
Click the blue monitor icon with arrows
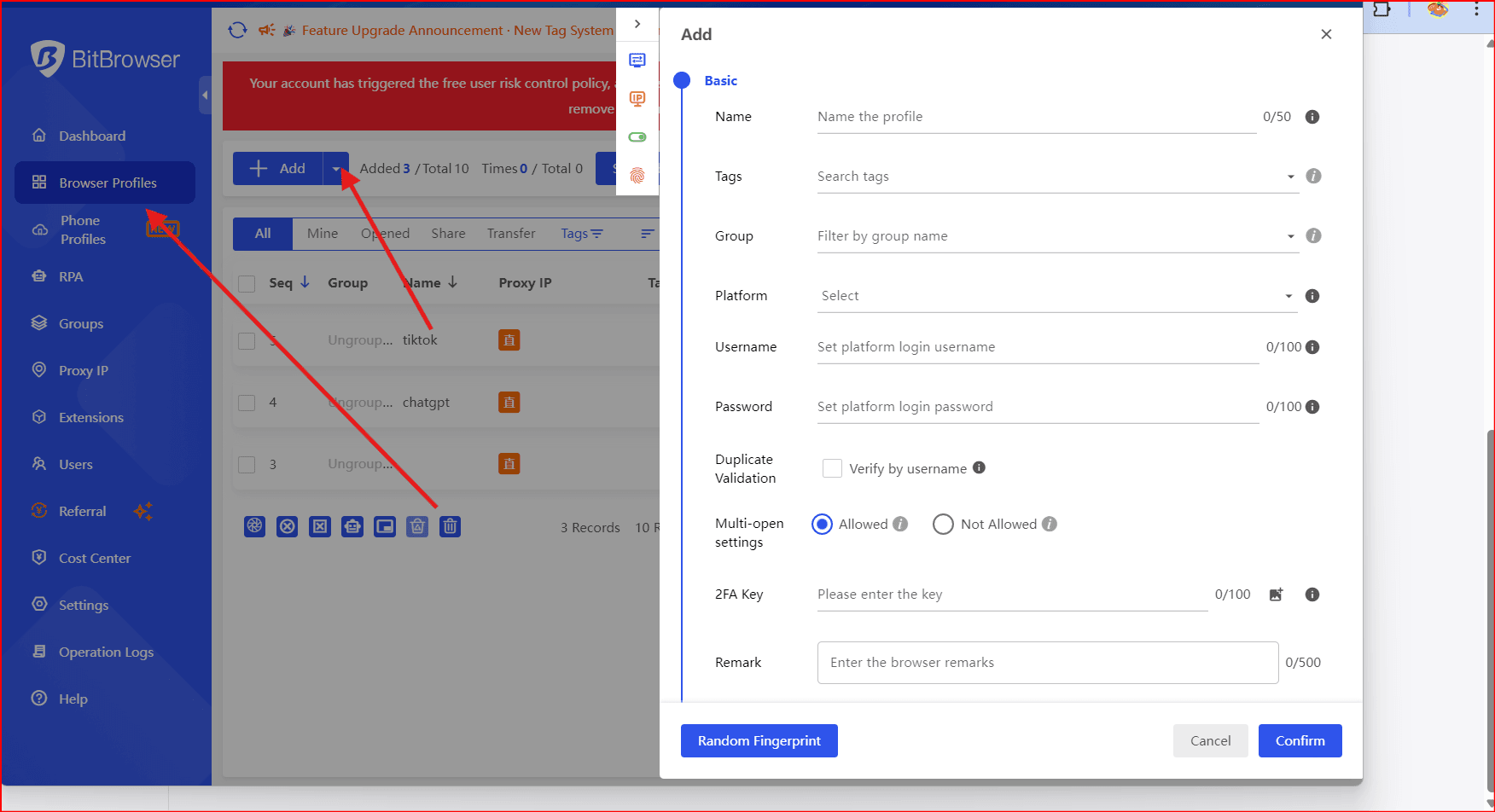(637, 61)
